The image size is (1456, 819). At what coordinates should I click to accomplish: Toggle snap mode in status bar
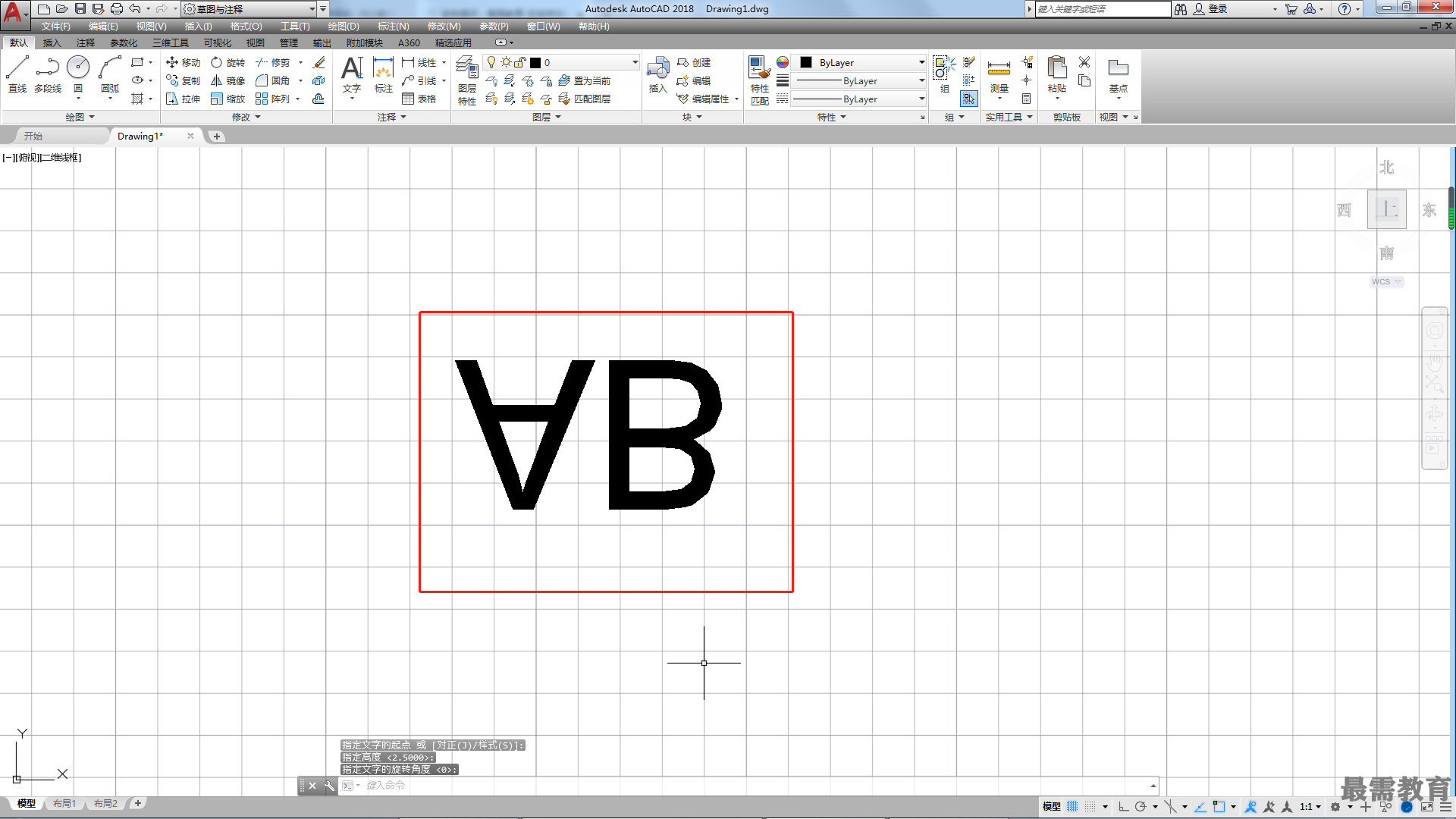1090,807
